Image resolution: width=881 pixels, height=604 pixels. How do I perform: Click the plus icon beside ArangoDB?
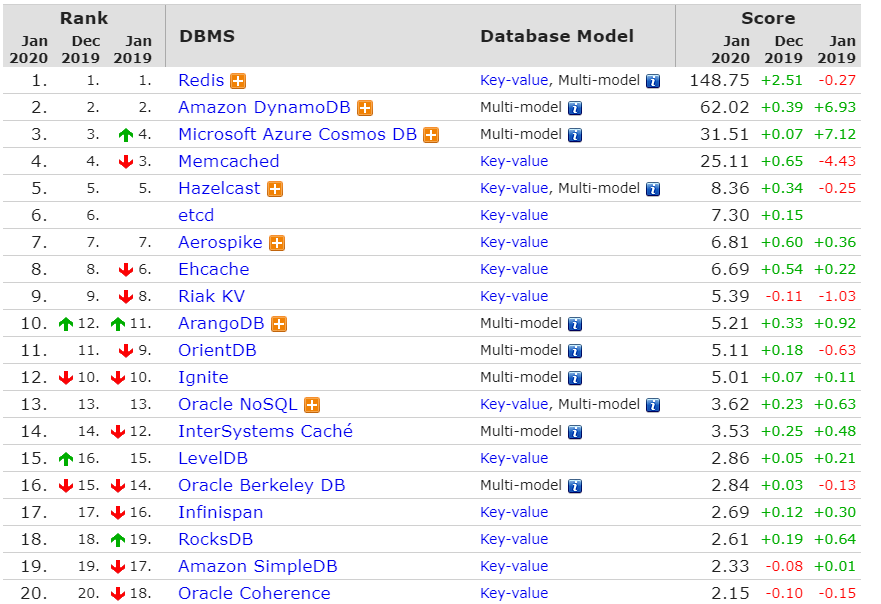pyautogui.click(x=279, y=324)
